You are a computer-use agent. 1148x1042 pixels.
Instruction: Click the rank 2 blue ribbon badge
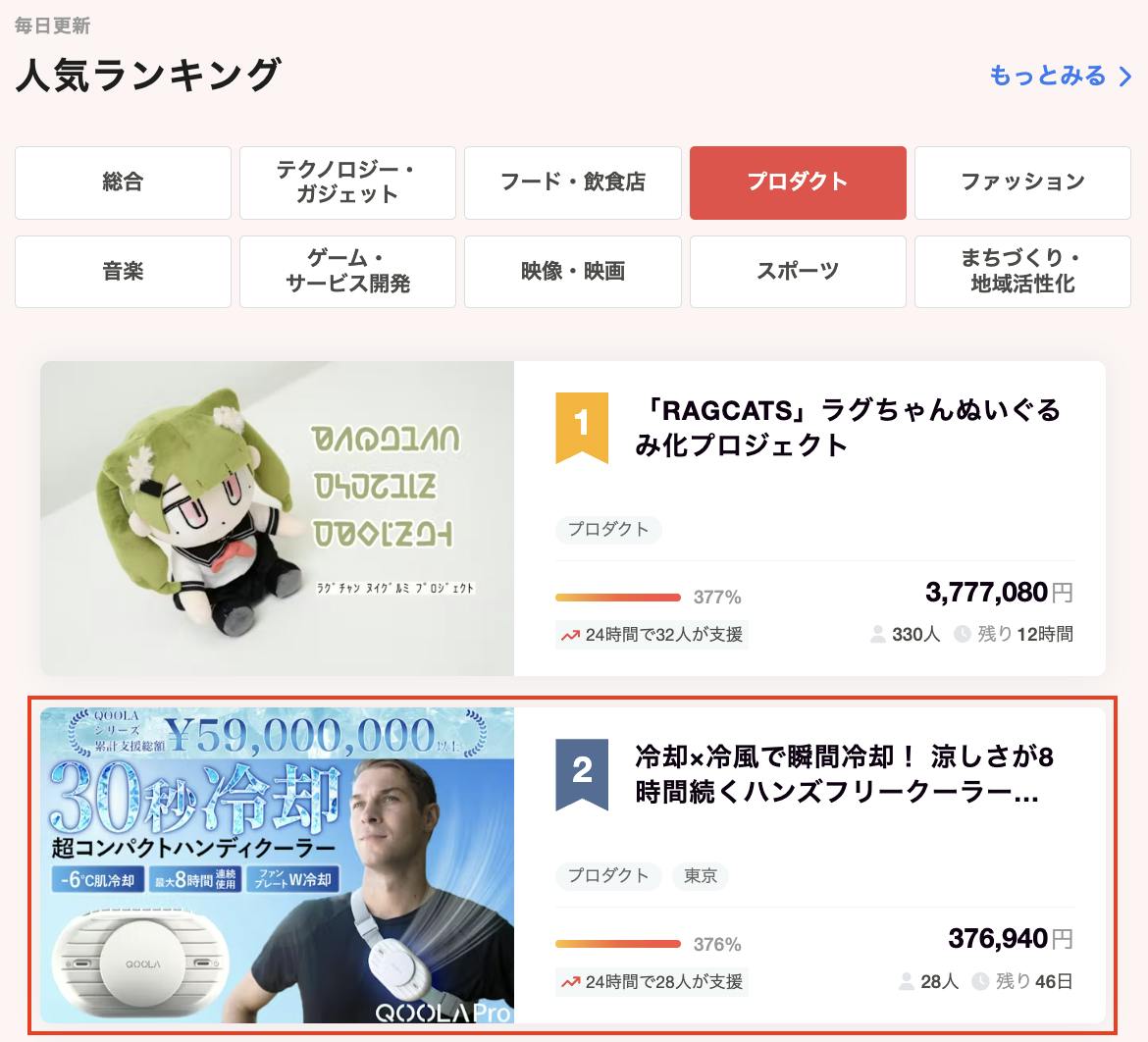pyautogui.click(x=581, y=775)
